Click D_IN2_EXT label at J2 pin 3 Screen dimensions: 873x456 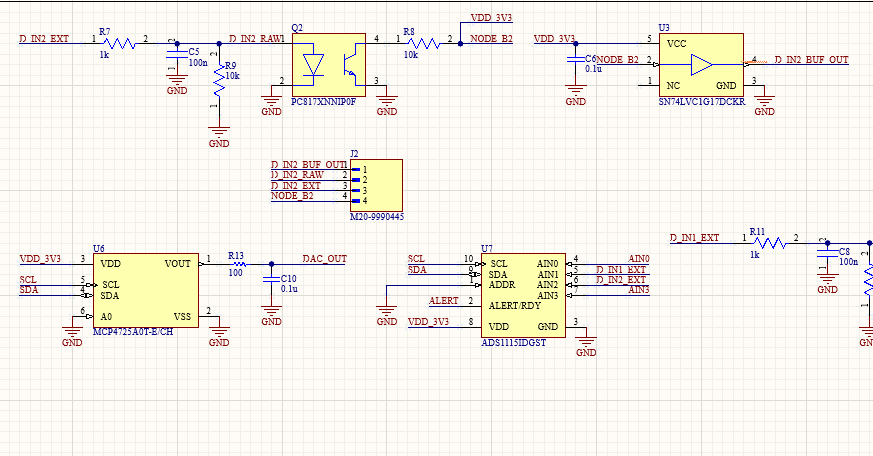[x=296, y=185]
